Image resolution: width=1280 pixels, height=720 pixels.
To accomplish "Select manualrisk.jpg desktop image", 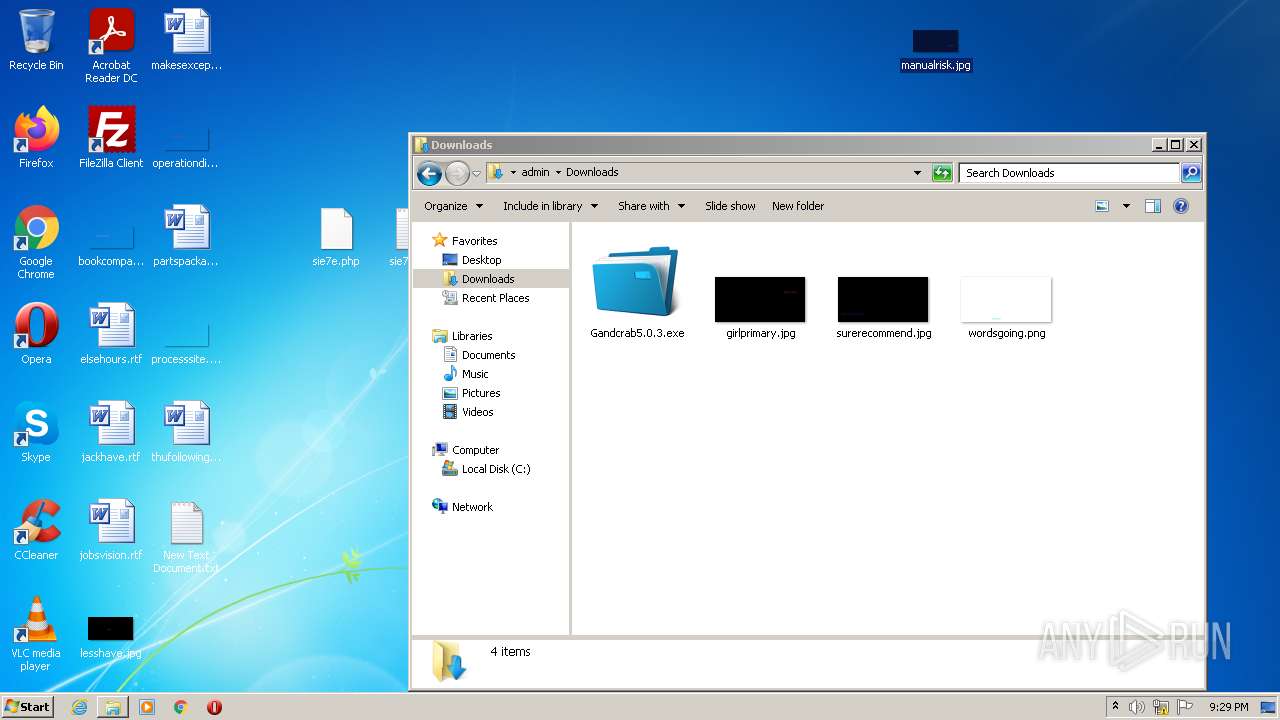I will point(935,50).
